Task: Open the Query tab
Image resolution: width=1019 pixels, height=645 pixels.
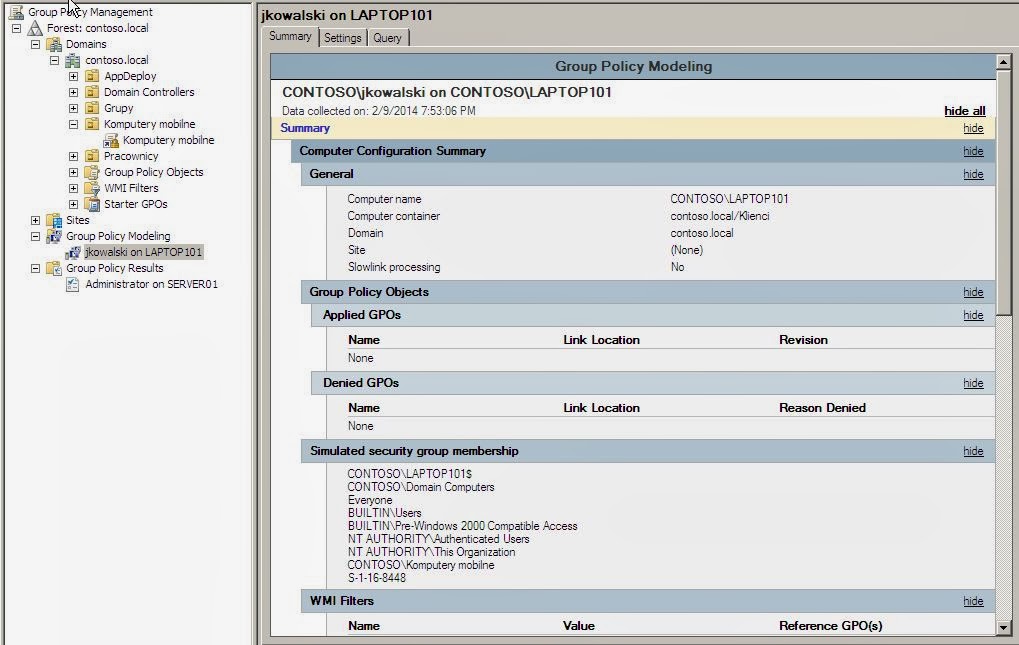Action: point(388,36)
